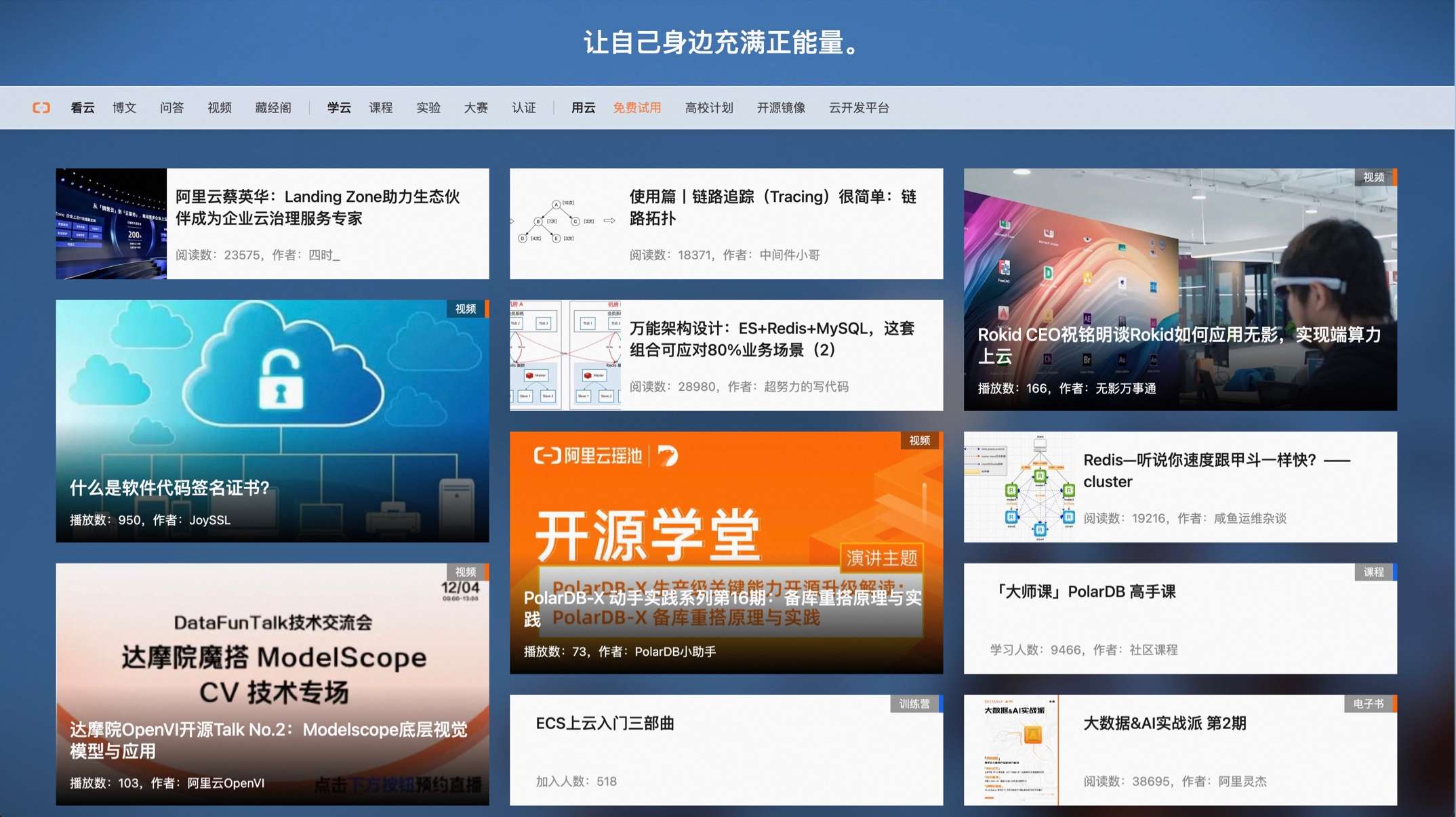Click the architecture diagram thumbnail of ES+Redis+MySQL
Viewport: 1456px width, 817px height.
point(565,355)
